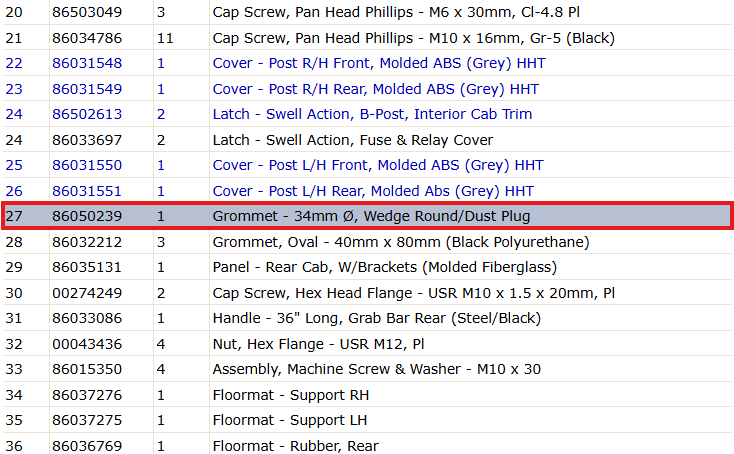Screen dimensions: 734x454
Task: Click Floormat - Support LH row
Action: coord(367,420)
